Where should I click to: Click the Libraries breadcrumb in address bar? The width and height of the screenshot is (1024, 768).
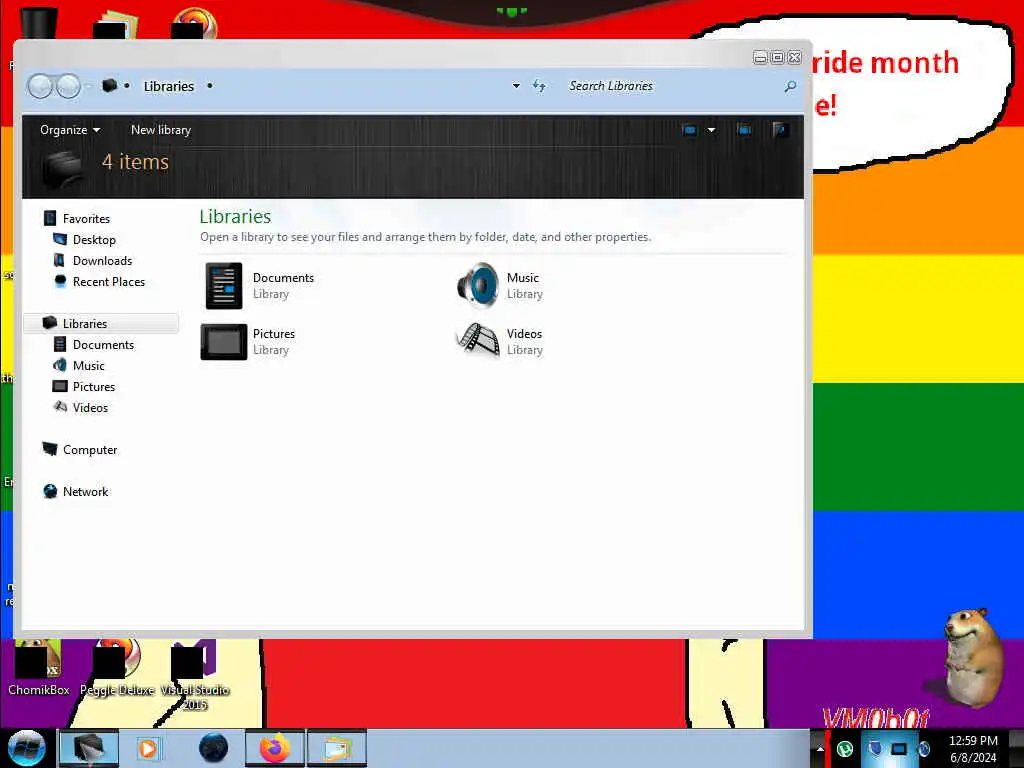coord(168,86)
